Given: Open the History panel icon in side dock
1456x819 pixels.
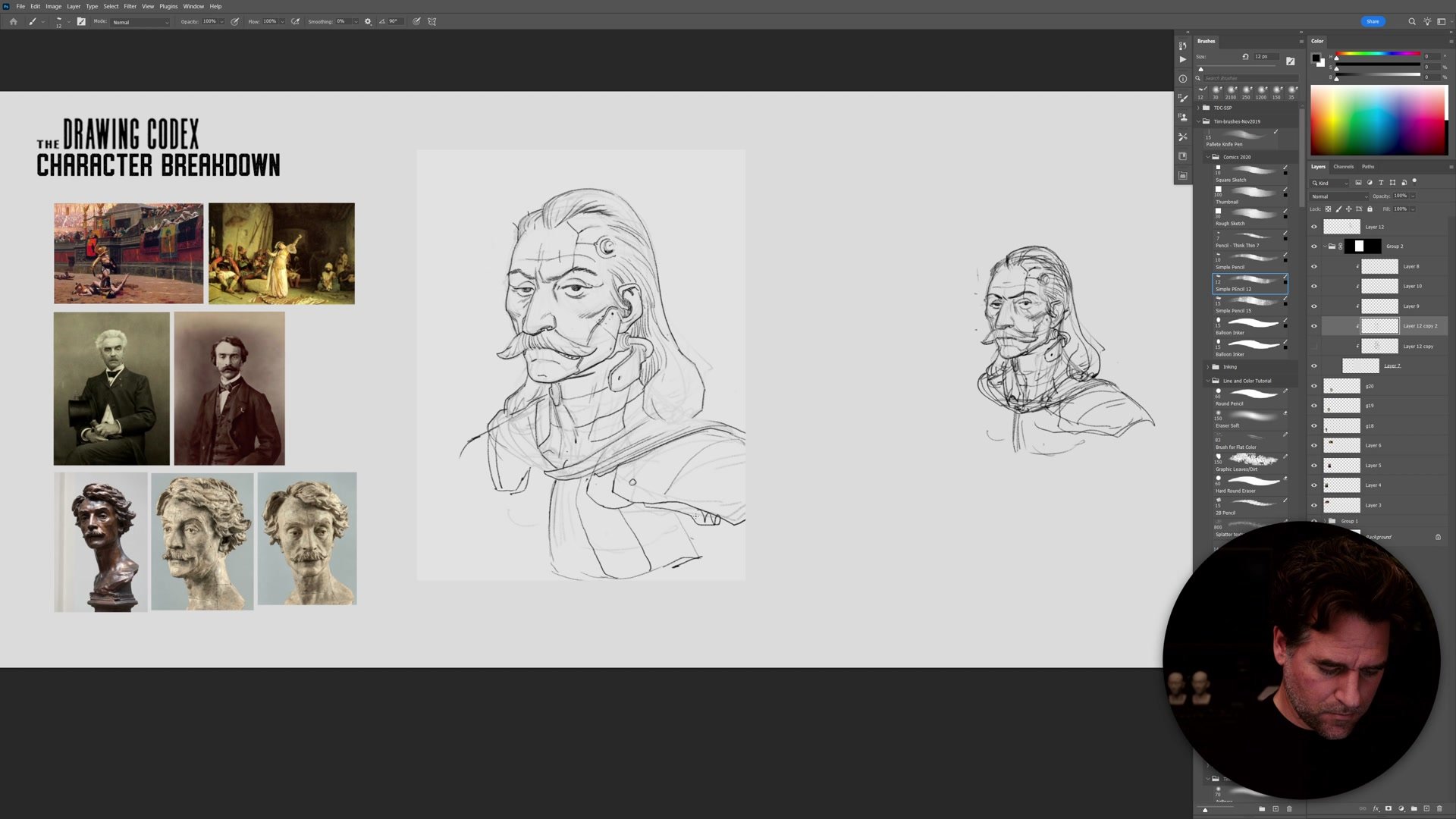Looking at the screenshot, I should pos(1182,46).
